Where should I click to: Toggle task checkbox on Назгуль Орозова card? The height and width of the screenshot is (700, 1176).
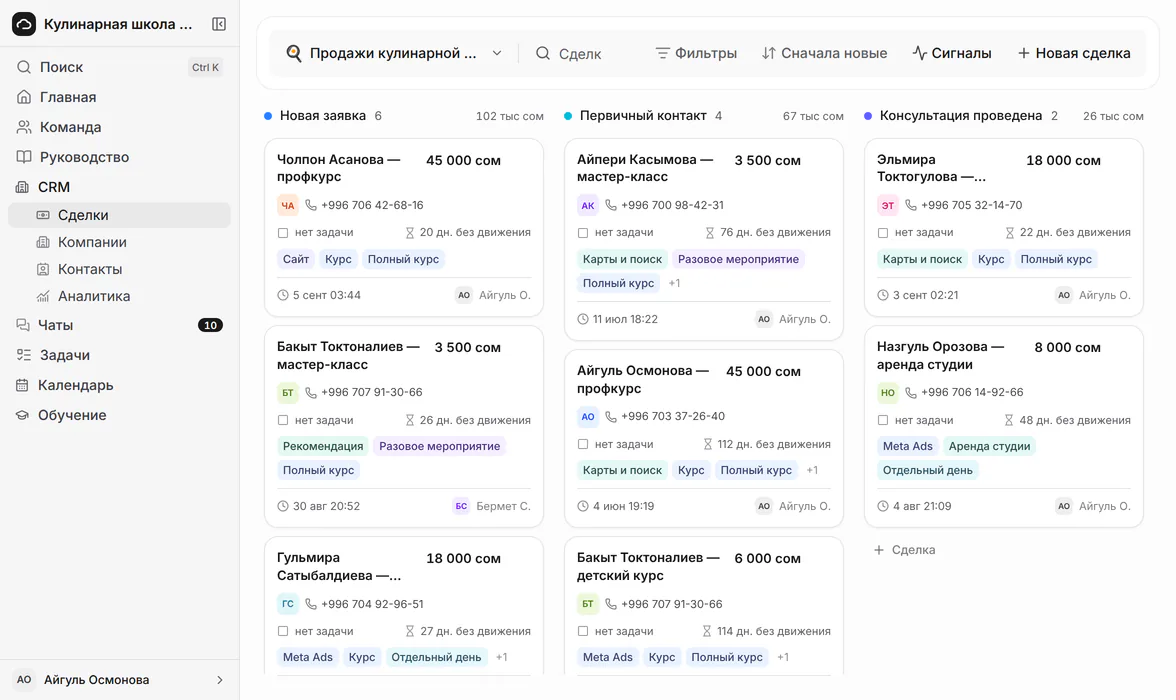[883, 420]
